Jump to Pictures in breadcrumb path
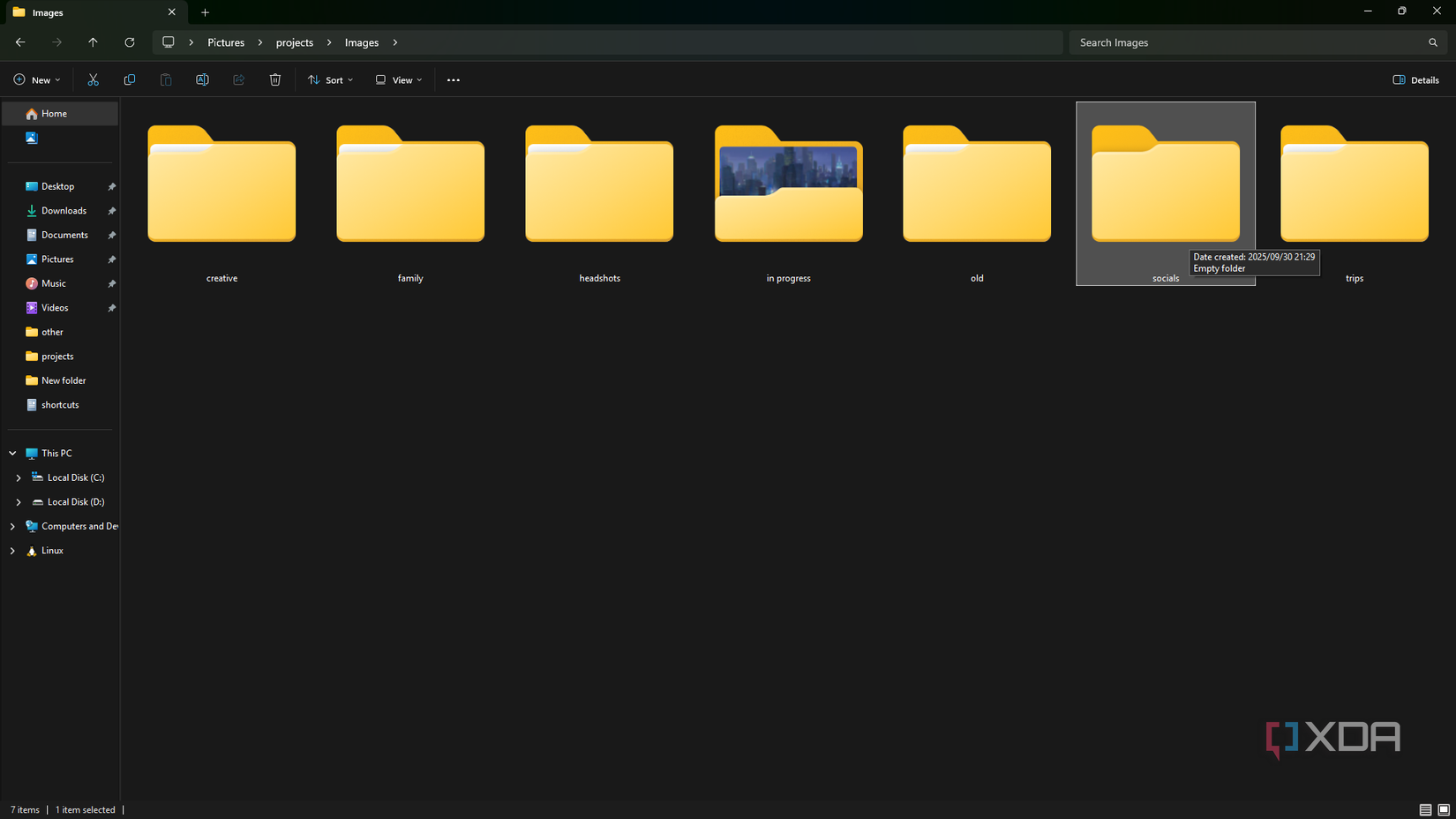The width and height of the screenshot is (1456, 819). point(226,42)
